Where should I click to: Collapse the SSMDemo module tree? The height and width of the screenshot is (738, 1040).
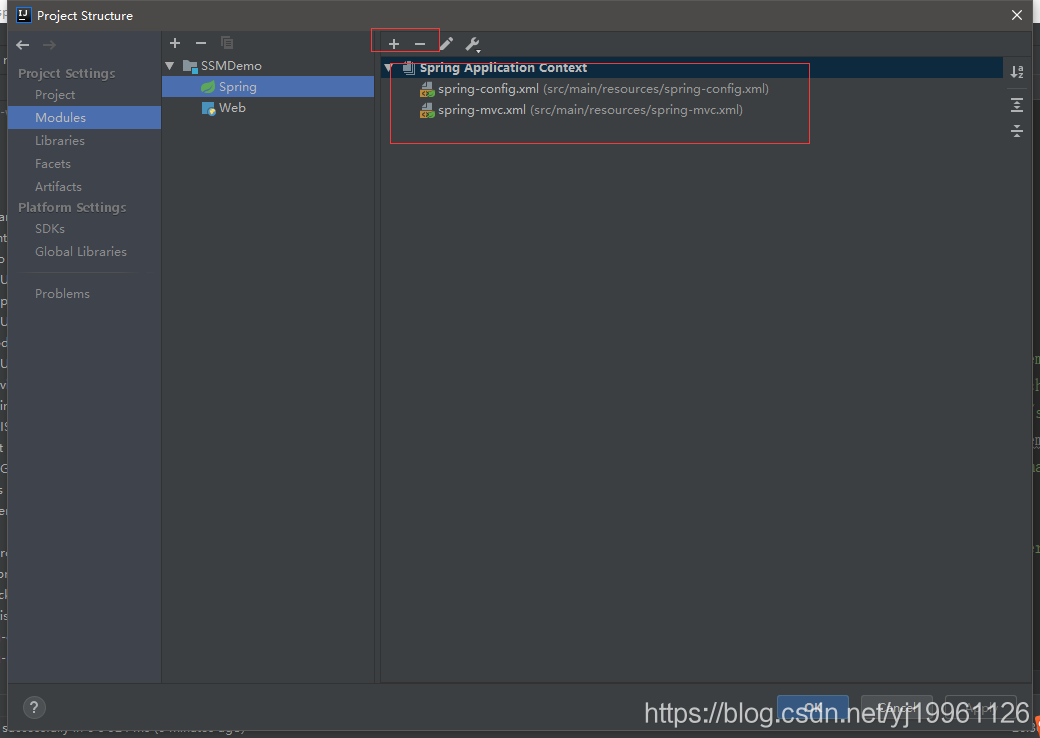169,64
